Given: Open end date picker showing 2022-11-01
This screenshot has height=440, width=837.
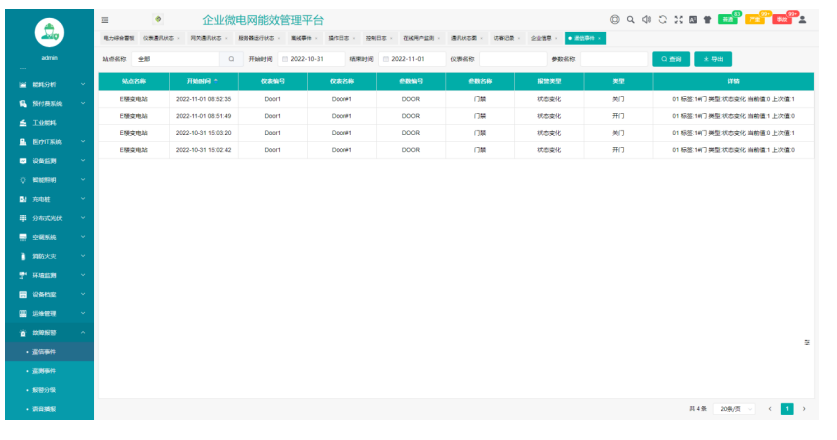Looking at the screenshot, I should [412, 59].
